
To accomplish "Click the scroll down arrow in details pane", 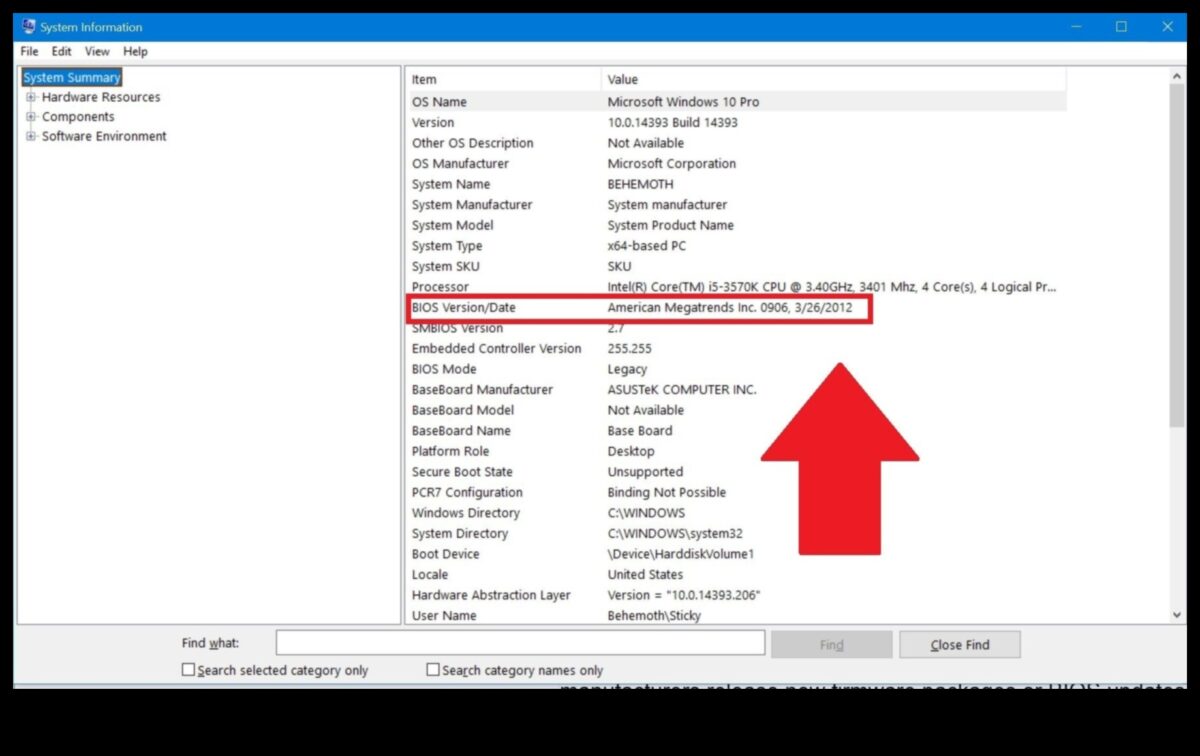I will click(x=1177, y=615).
